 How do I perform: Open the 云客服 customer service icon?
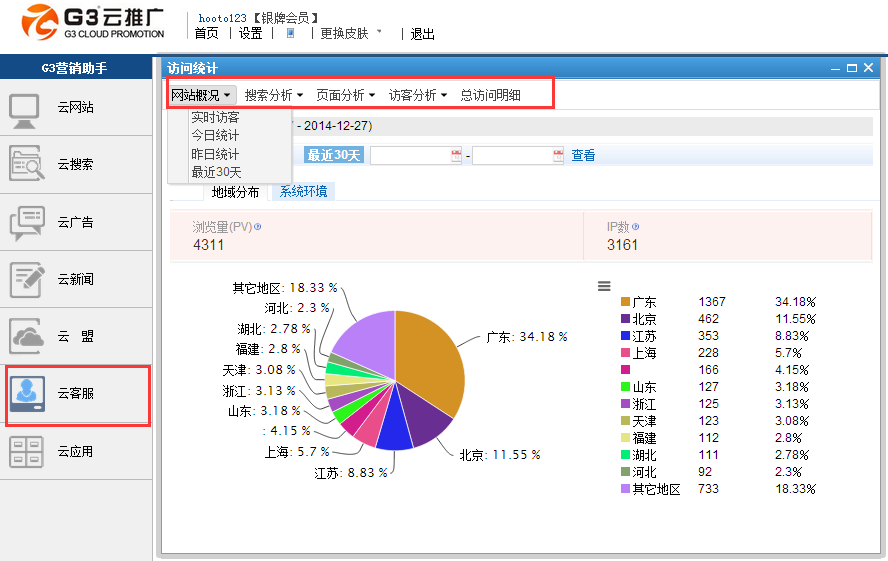pos(27,394)
